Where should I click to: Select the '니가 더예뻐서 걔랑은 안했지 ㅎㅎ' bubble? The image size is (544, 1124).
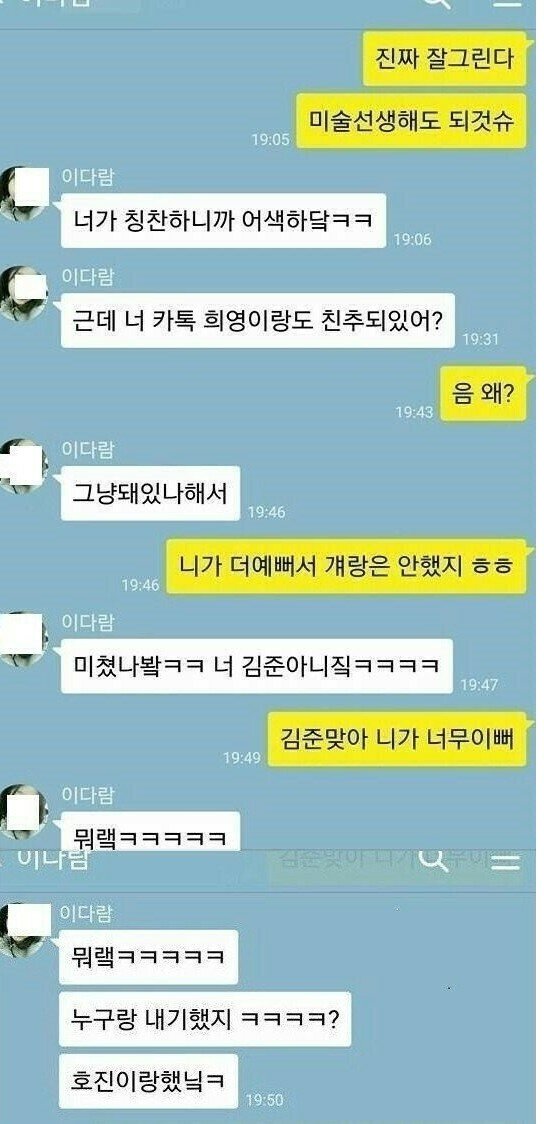click(x=346, y=566)
